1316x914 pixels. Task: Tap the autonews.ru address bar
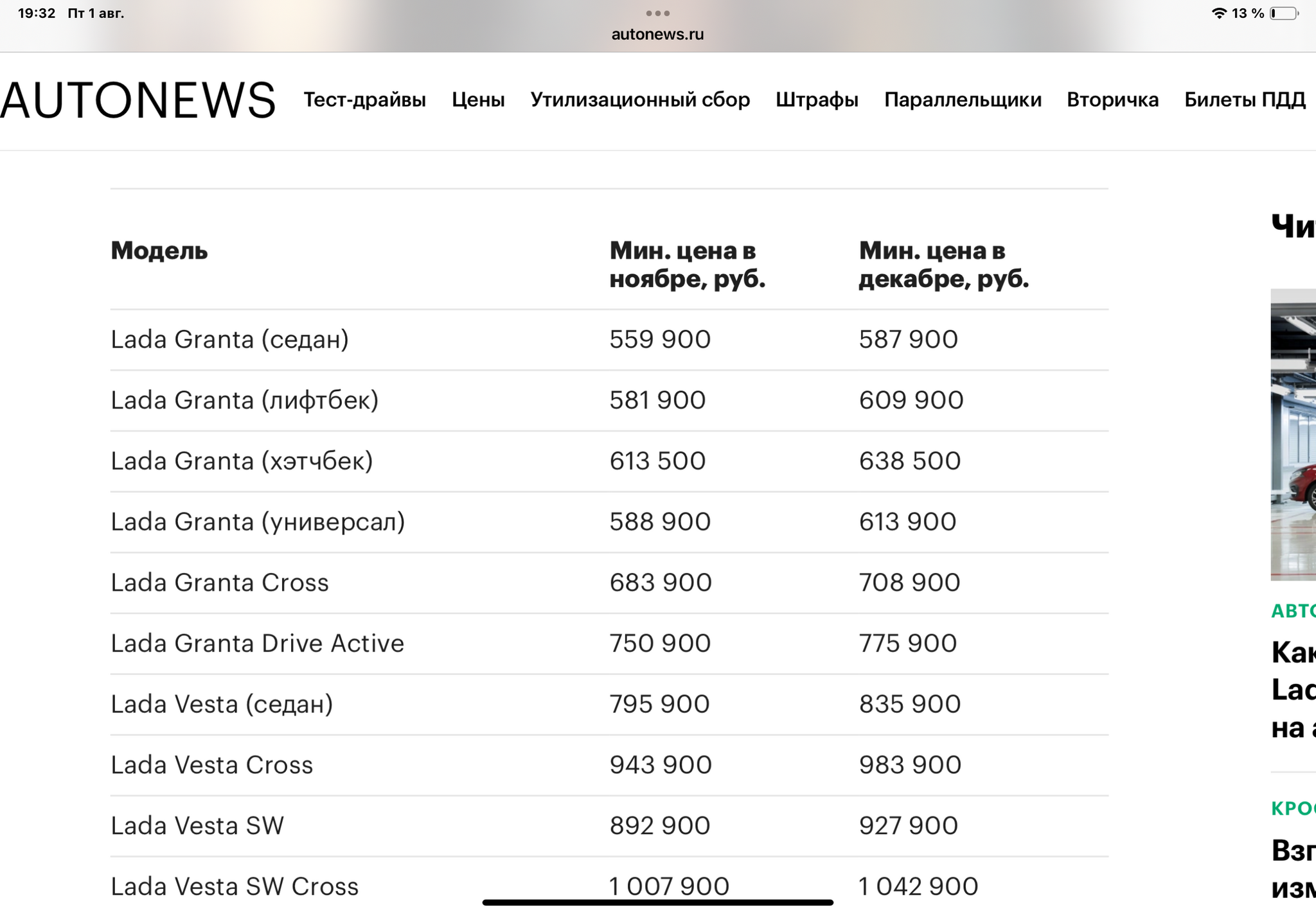coord(657,34)
